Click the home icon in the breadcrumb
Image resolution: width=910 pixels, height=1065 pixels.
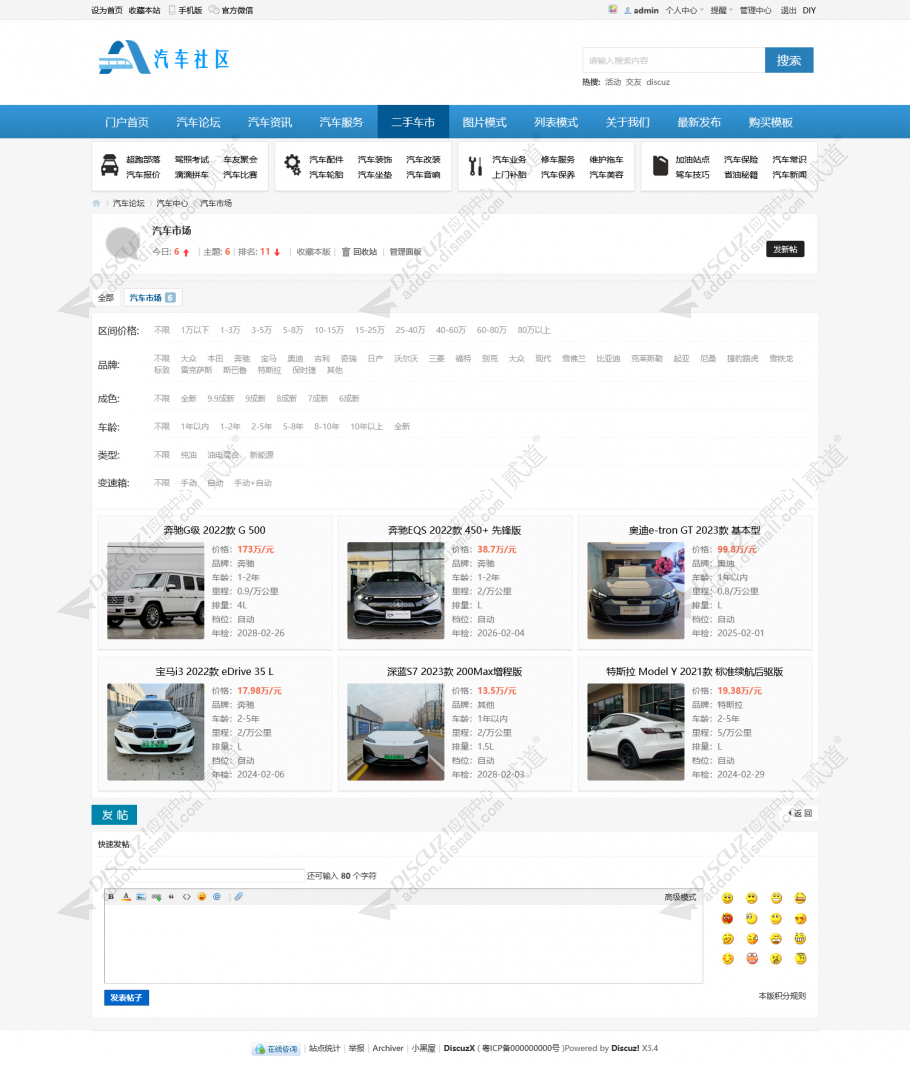coord(96,203)
